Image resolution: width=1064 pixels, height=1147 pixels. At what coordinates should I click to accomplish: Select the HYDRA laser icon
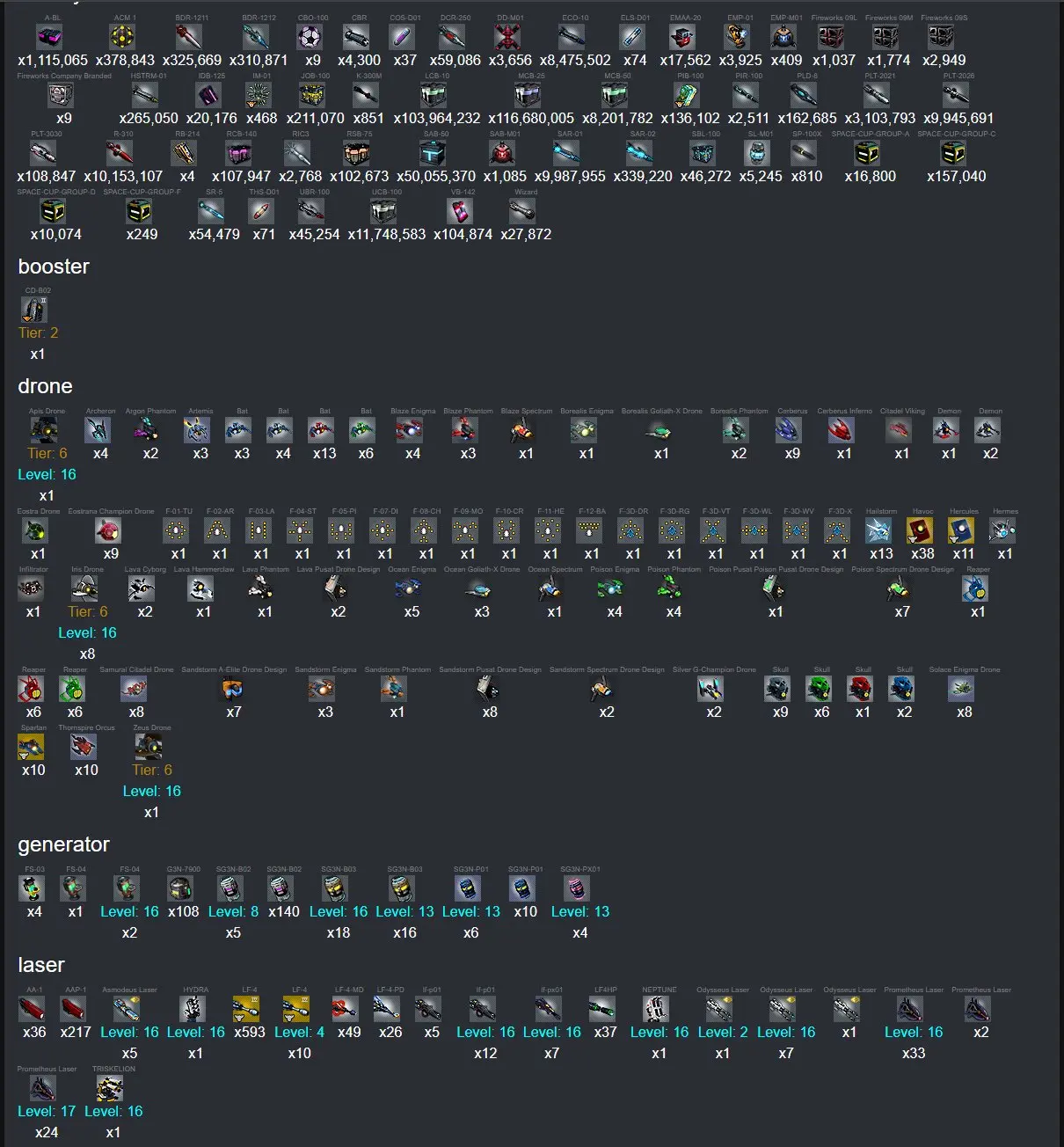pyautogui.click(x=193, y=1009)
